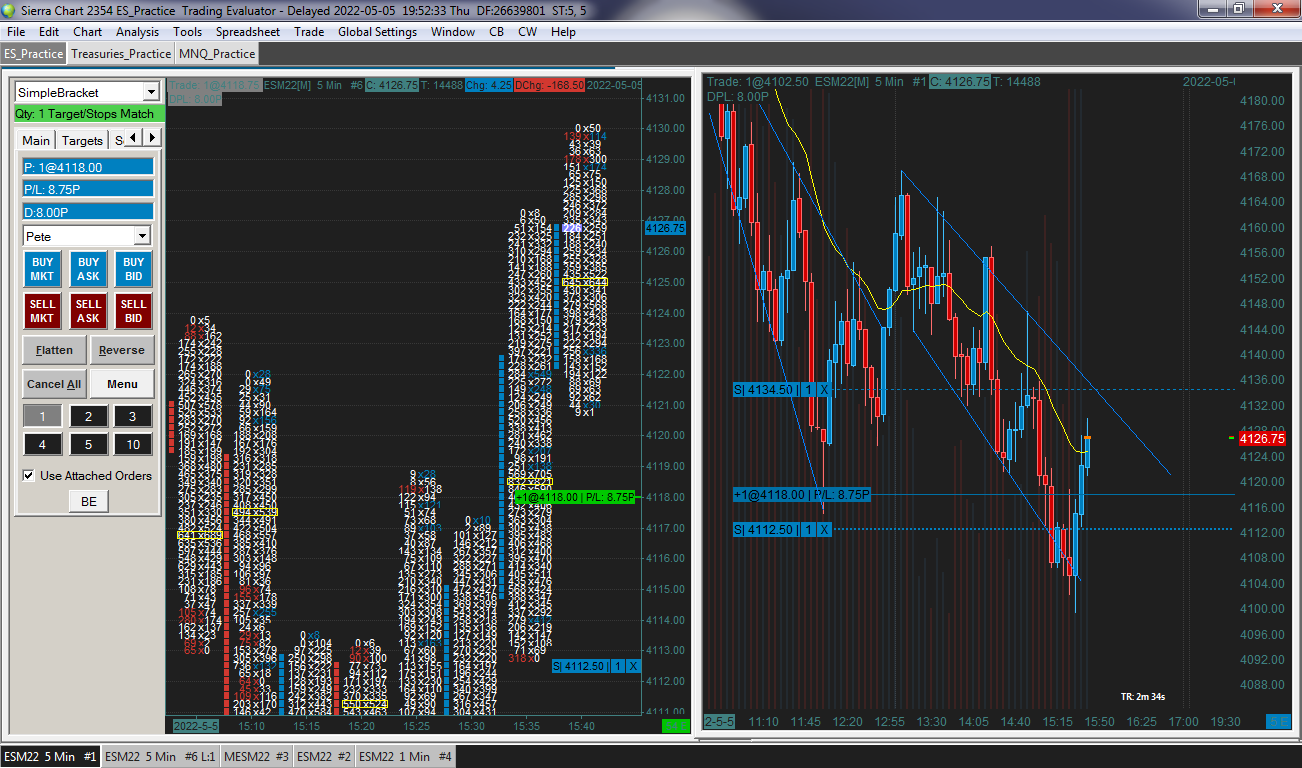Click the SELL MKT button
This screenshot has width=1302, height=768.
42,311
